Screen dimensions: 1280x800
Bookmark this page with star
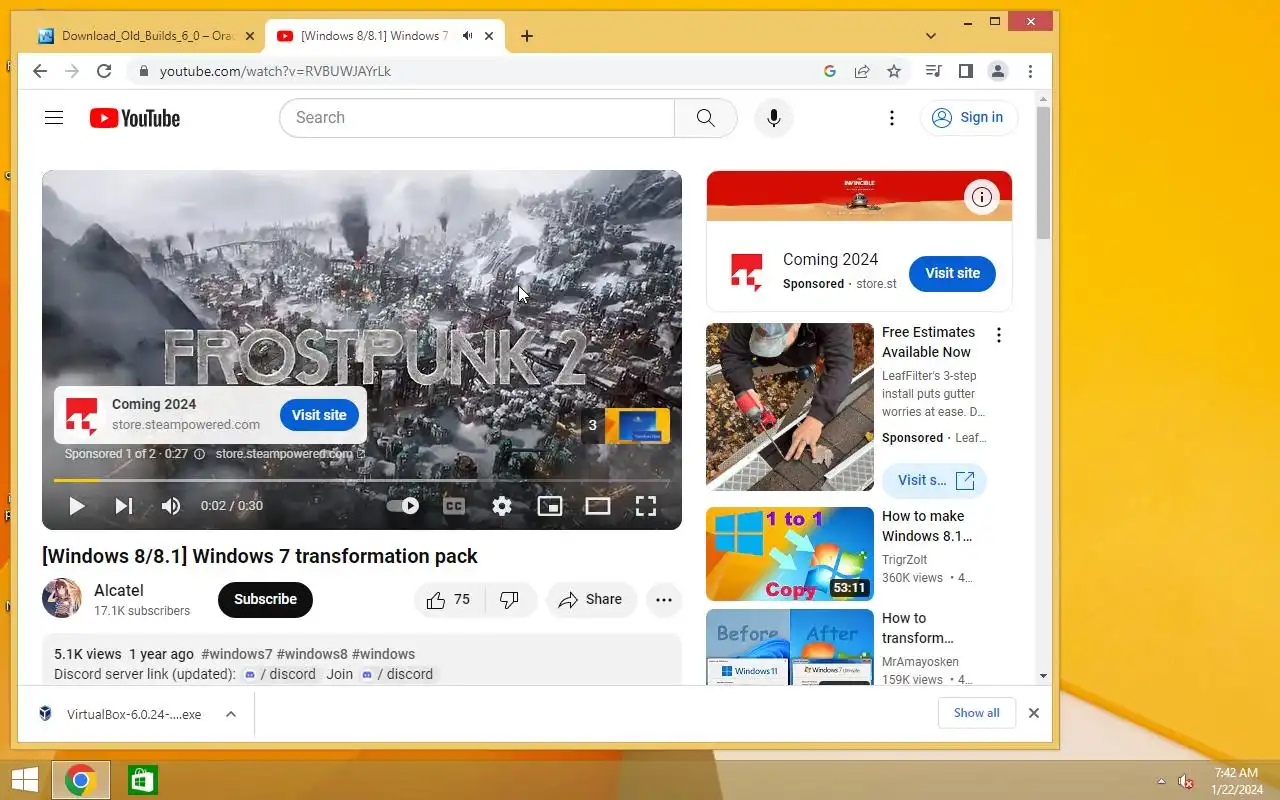click(x=894, y=71)
